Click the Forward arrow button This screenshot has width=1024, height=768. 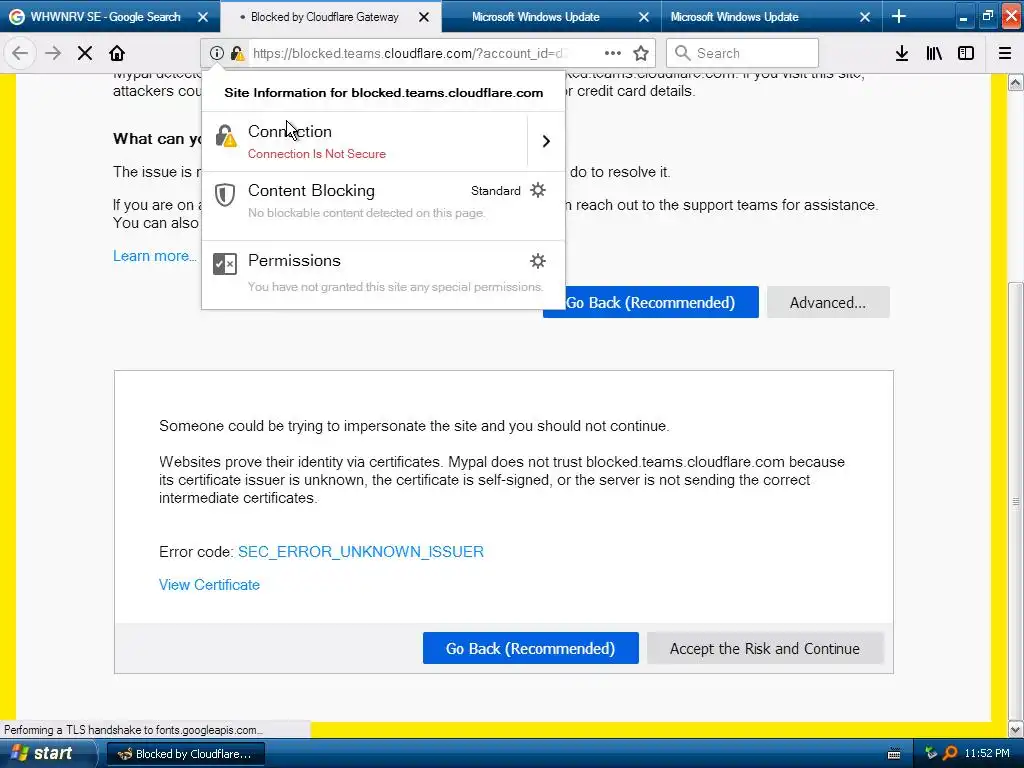tap(52, 53)
